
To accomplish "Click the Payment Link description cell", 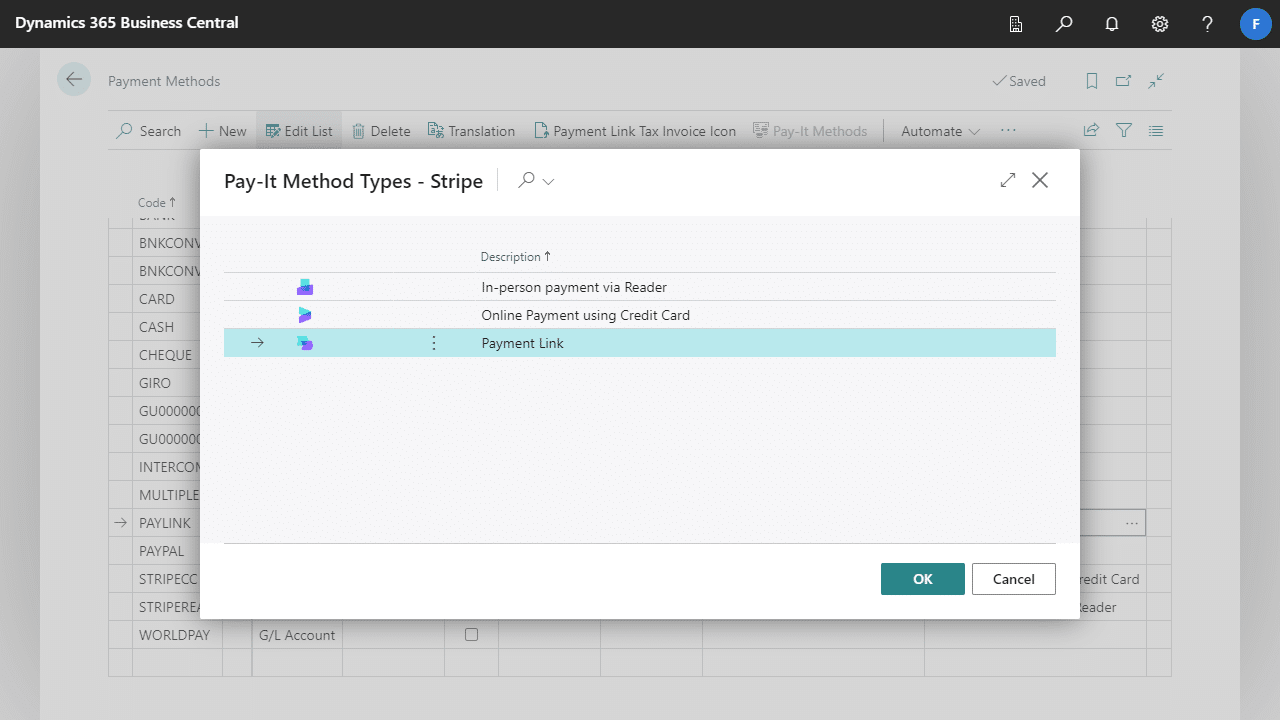I will click(523, 343).
